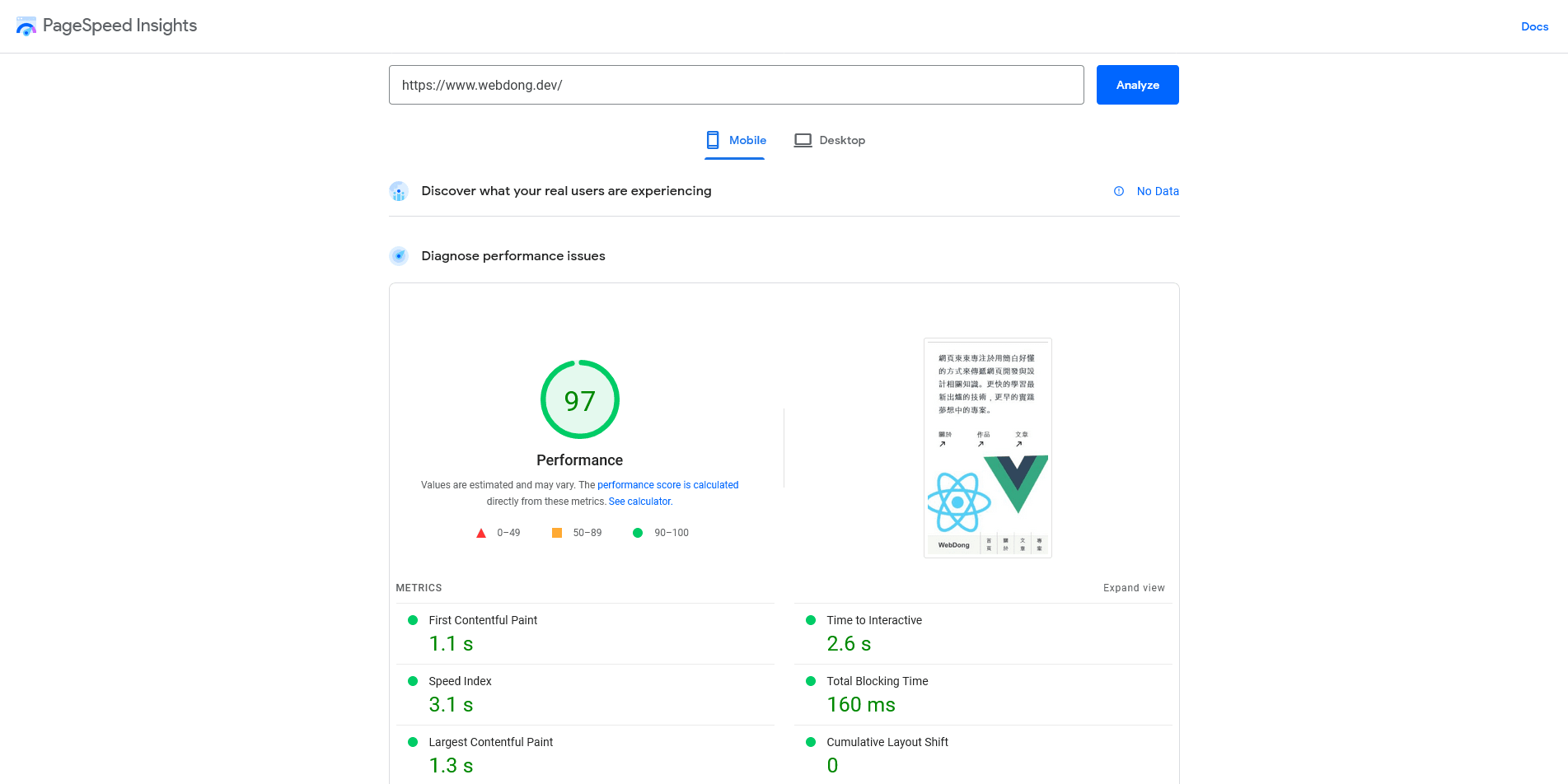Click the Total Blocking Time label
The height and width of the screenshot is (784, 1568).
tap(878, 681)
